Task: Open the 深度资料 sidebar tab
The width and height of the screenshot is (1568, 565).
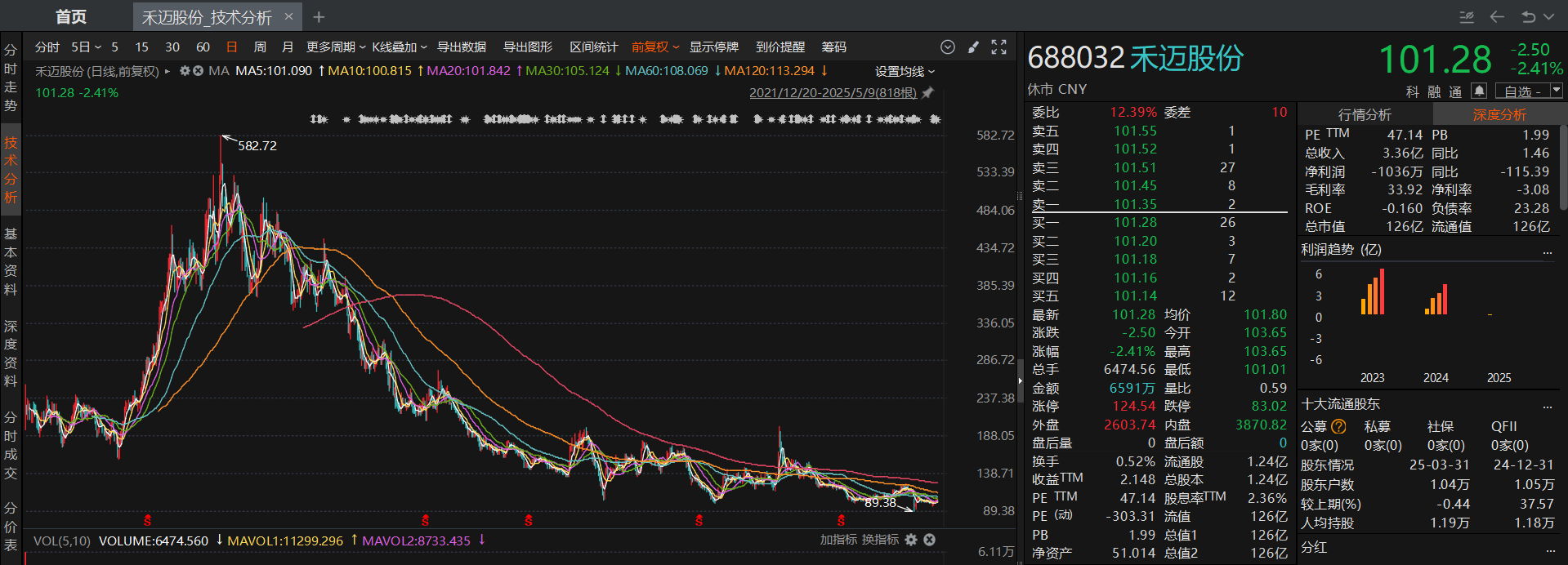Action: 11,354
